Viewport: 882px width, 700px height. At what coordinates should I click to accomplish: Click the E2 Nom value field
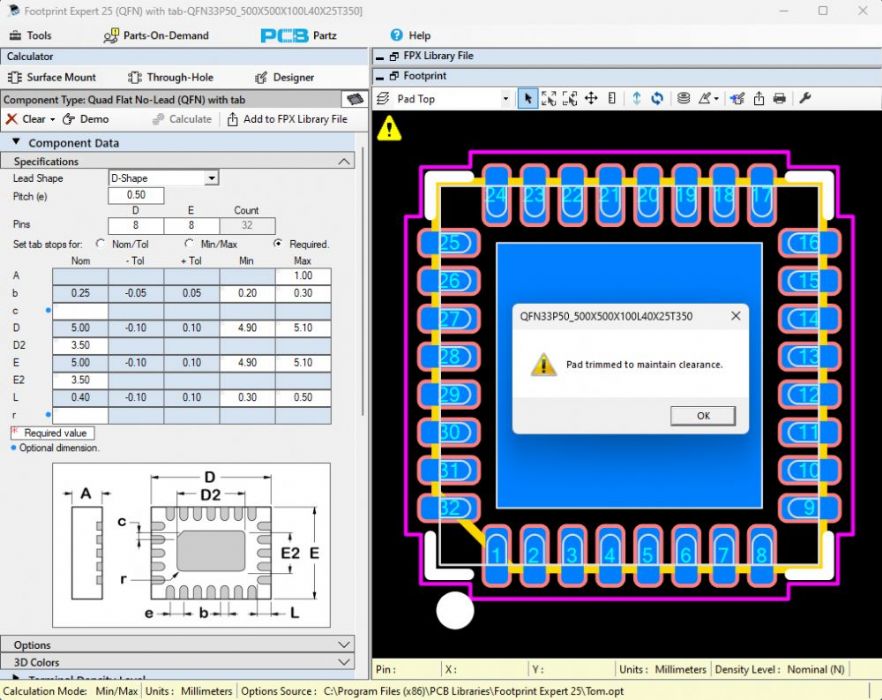tap(80, 380)
